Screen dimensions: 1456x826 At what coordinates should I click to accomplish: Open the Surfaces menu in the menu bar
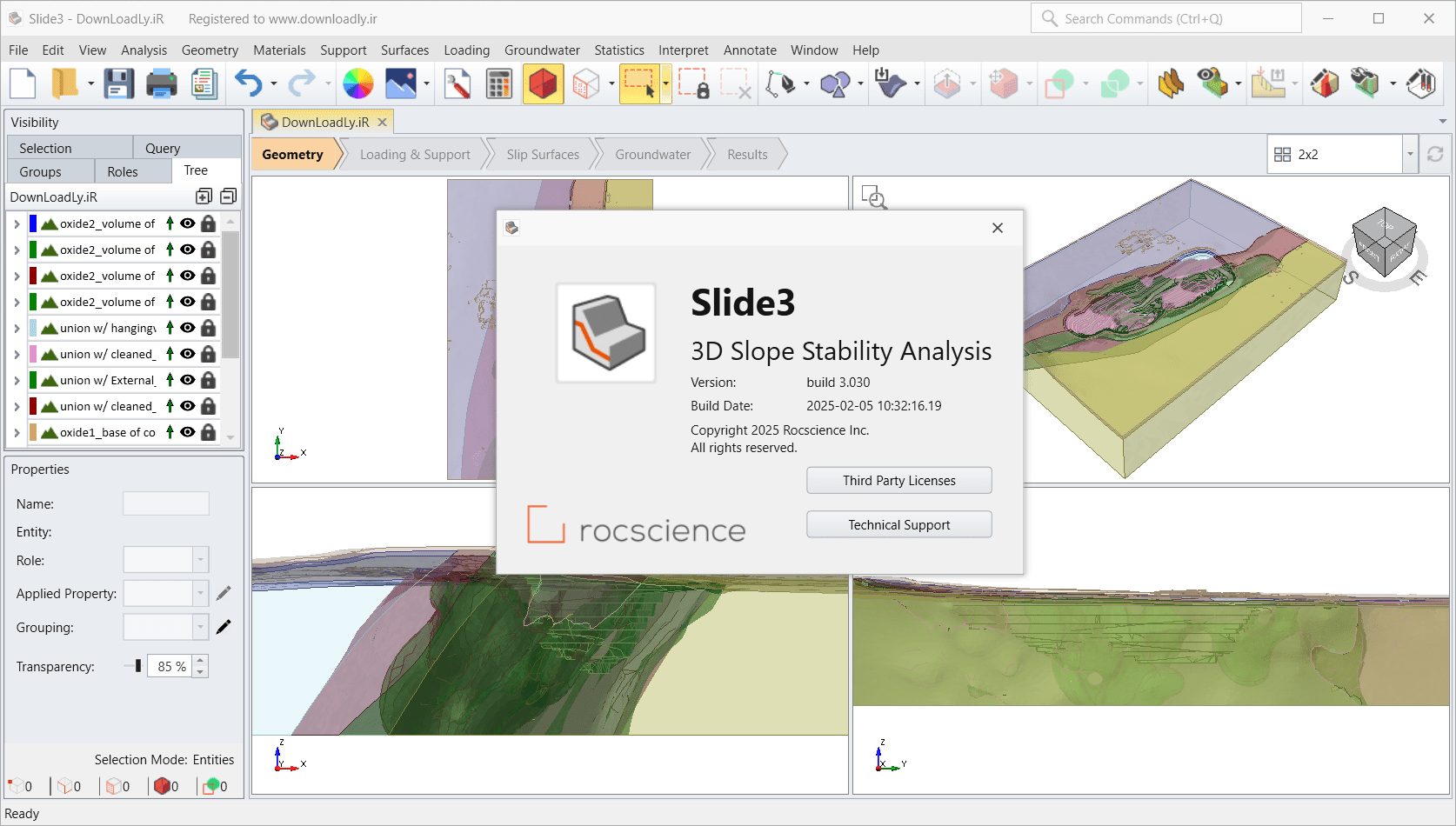point(405,50)
